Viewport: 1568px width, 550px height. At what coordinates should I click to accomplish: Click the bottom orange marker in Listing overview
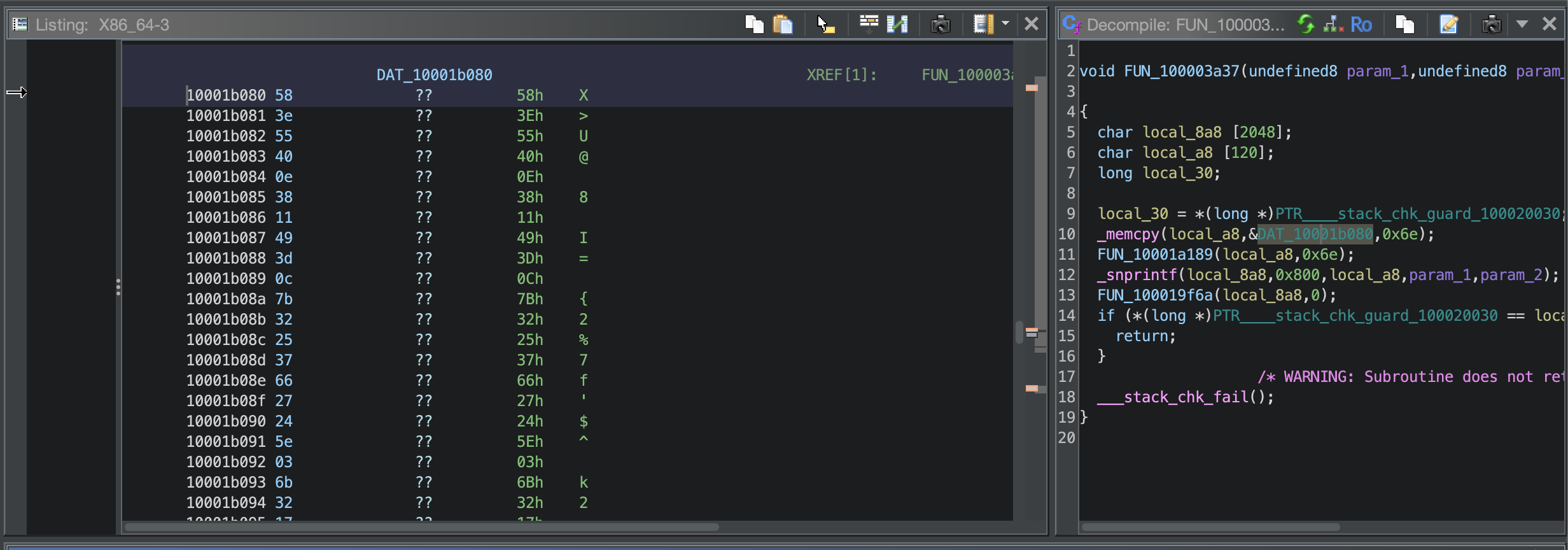coord(1032,388)
